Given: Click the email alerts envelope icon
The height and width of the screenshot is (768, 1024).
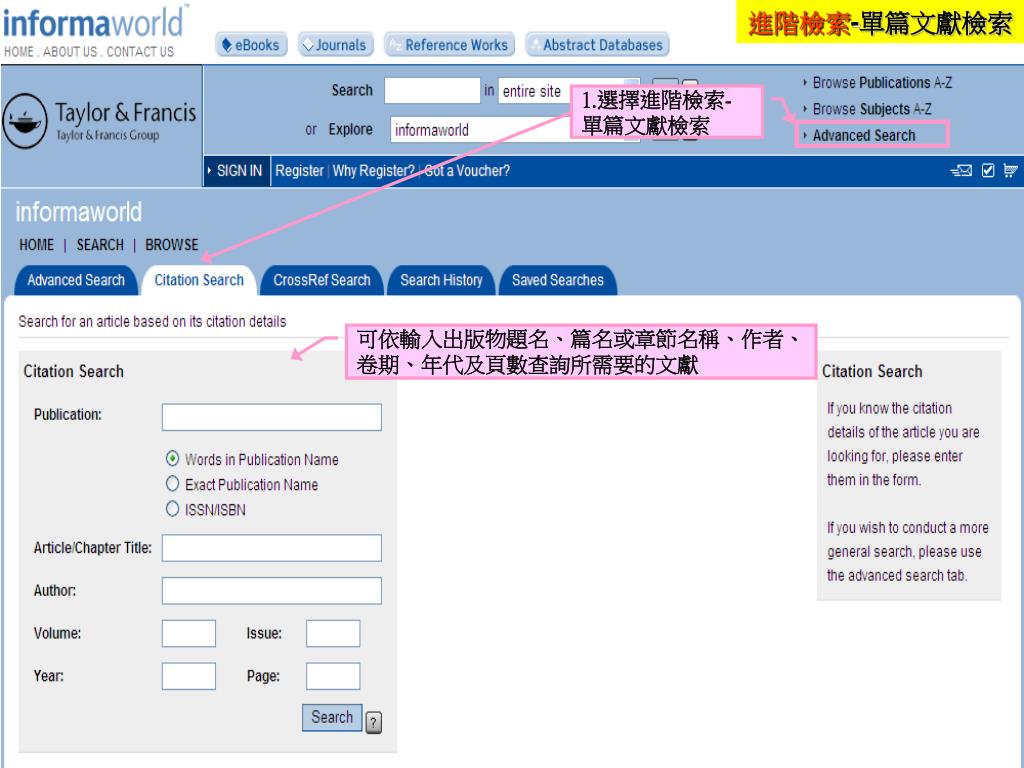Looking at the screenshot, I should point(961,170).
